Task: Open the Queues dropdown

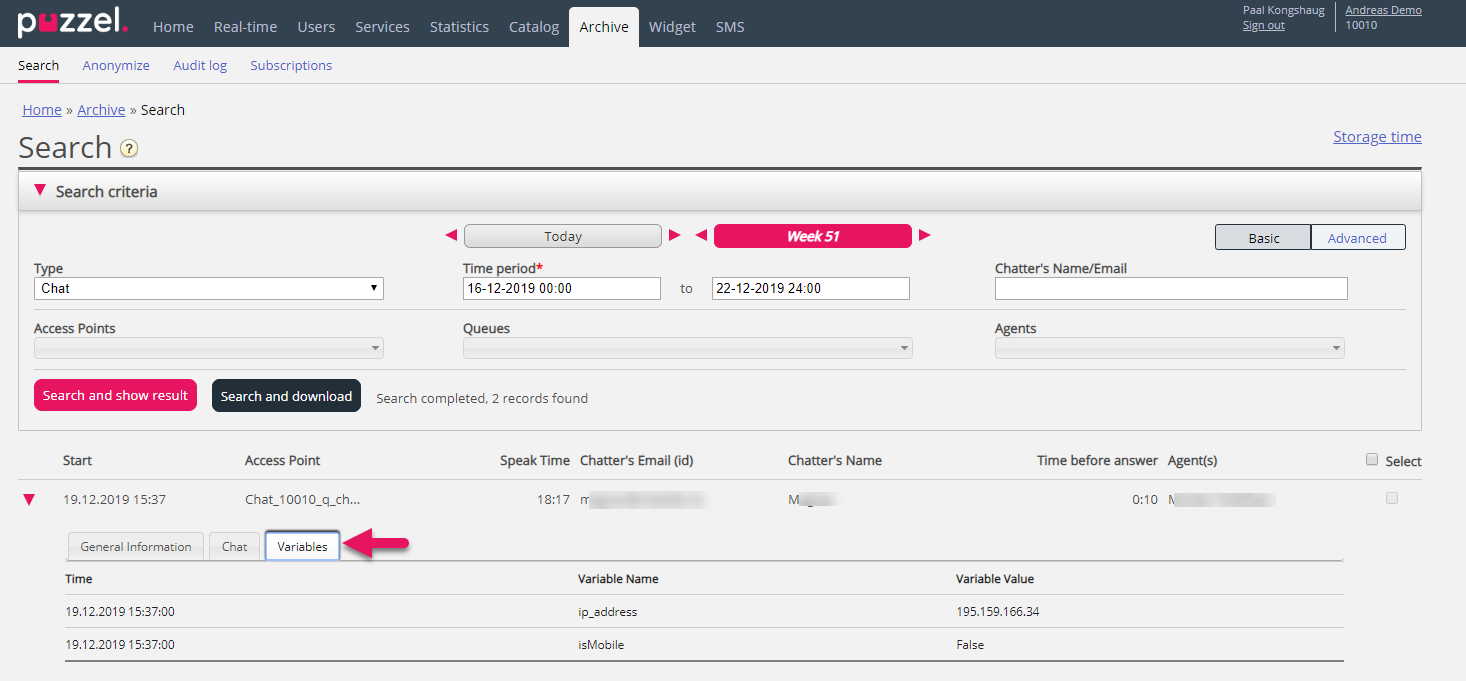Action: (x=687, y=348)
